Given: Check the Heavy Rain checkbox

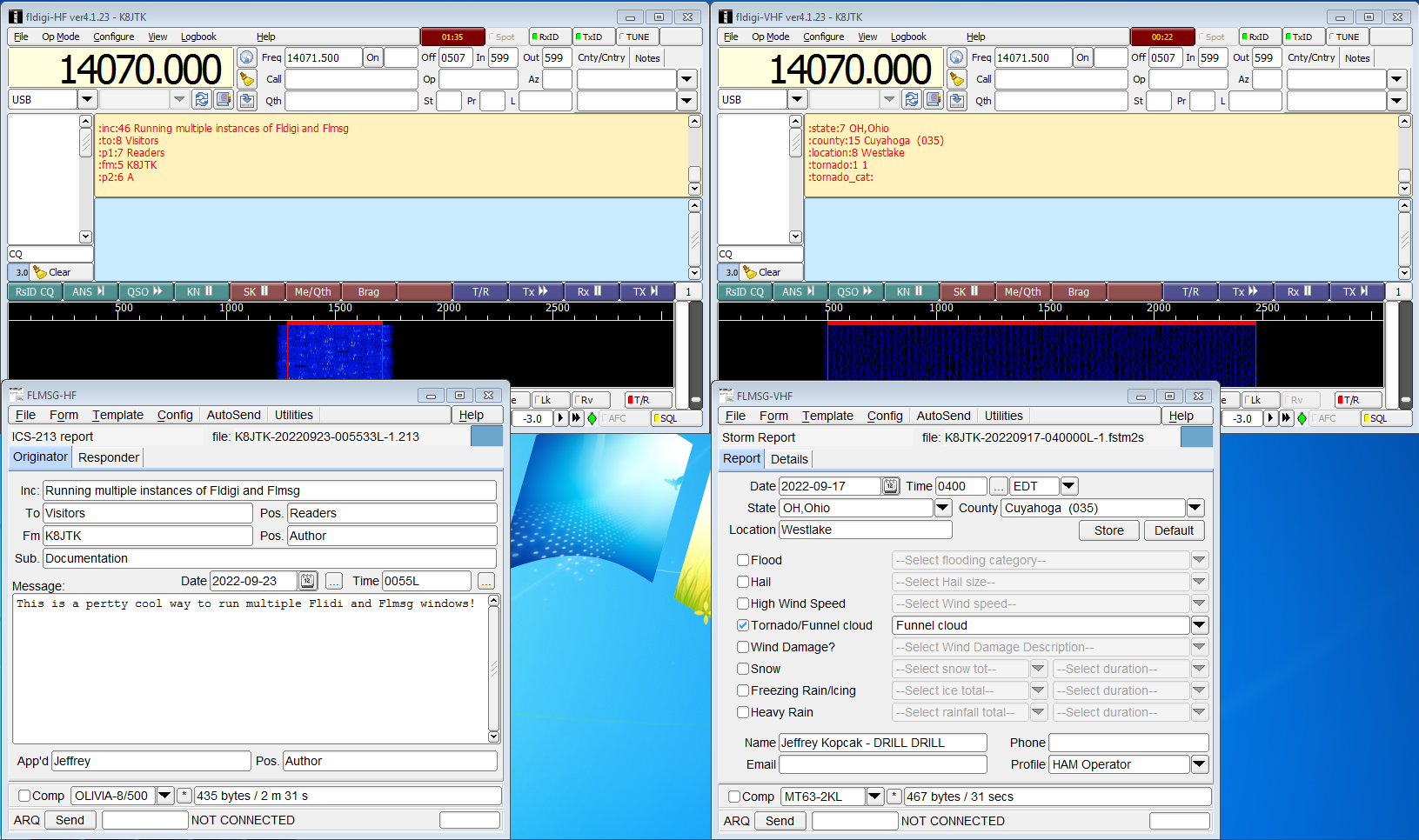Looking at the screenshot, I should click(743, 712).
